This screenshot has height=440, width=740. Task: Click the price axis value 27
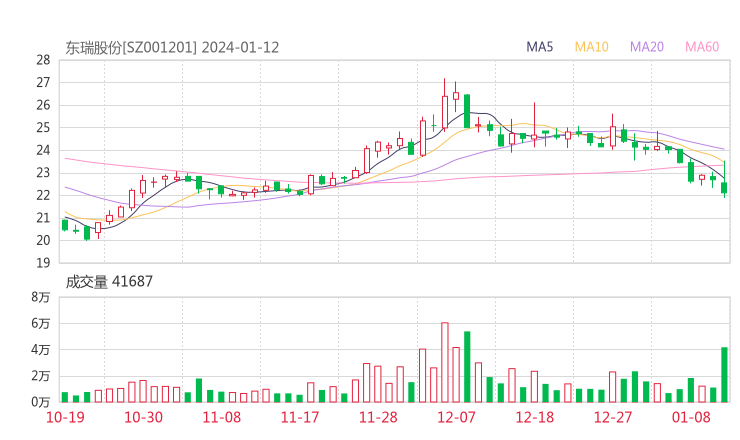pyautogui.click(x=43, y=83)
